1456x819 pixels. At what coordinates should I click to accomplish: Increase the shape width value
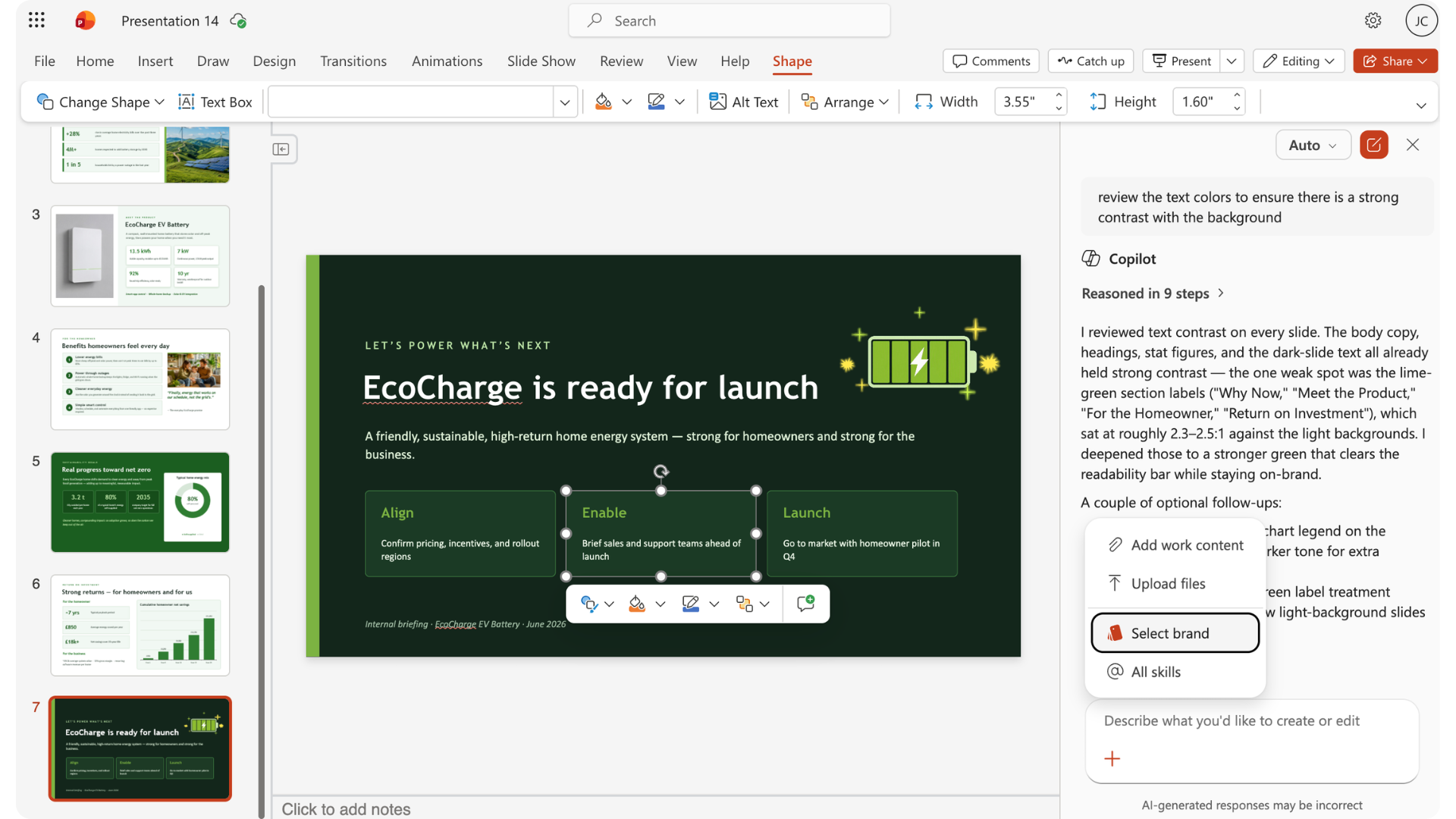[1059, 95]
